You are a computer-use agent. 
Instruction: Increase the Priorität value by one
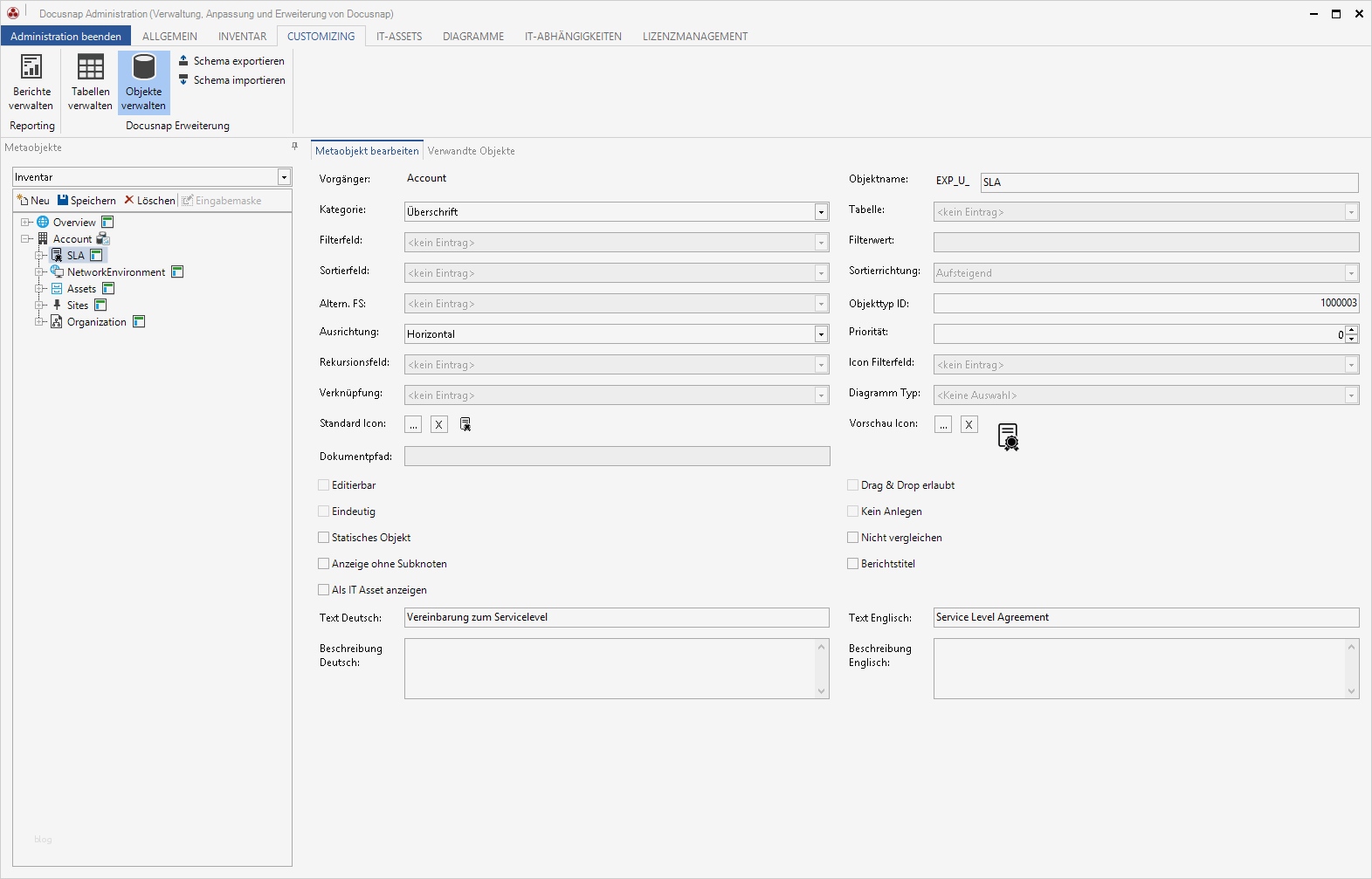1352,330
